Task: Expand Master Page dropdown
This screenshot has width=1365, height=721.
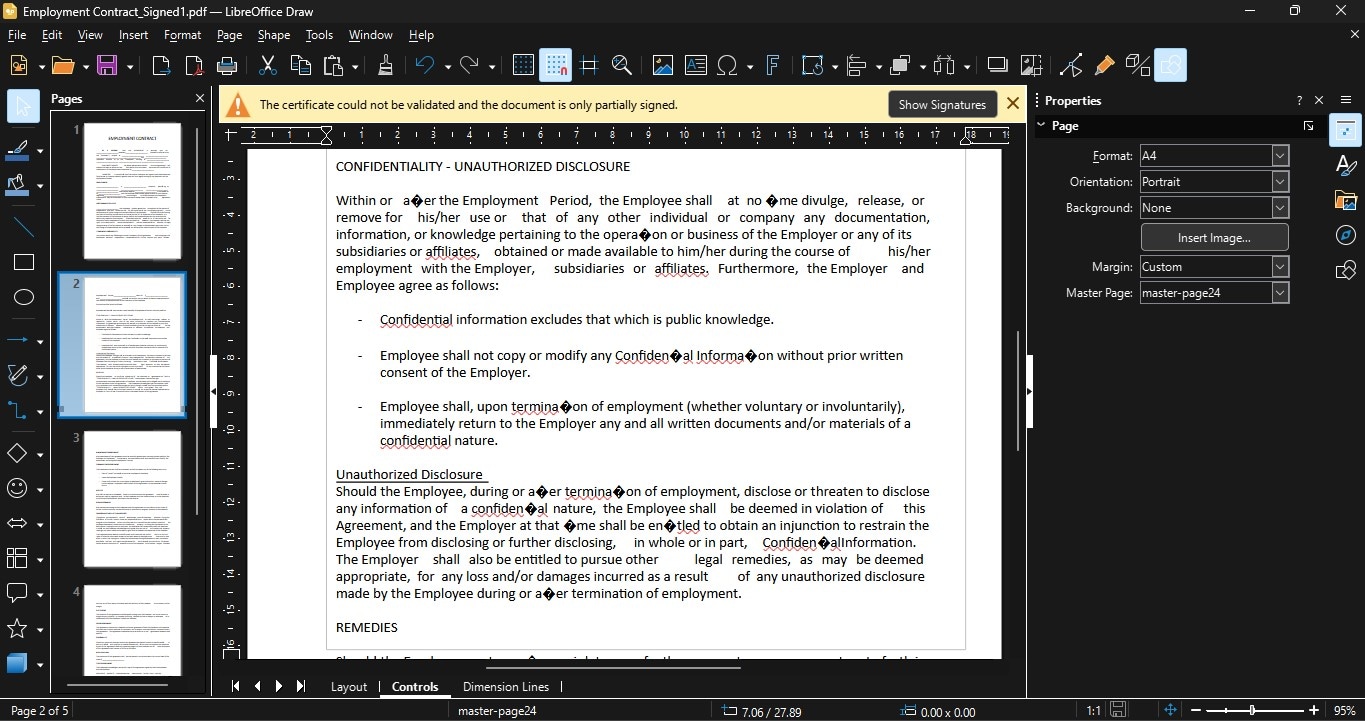Action: click(x=1280, y=293)
